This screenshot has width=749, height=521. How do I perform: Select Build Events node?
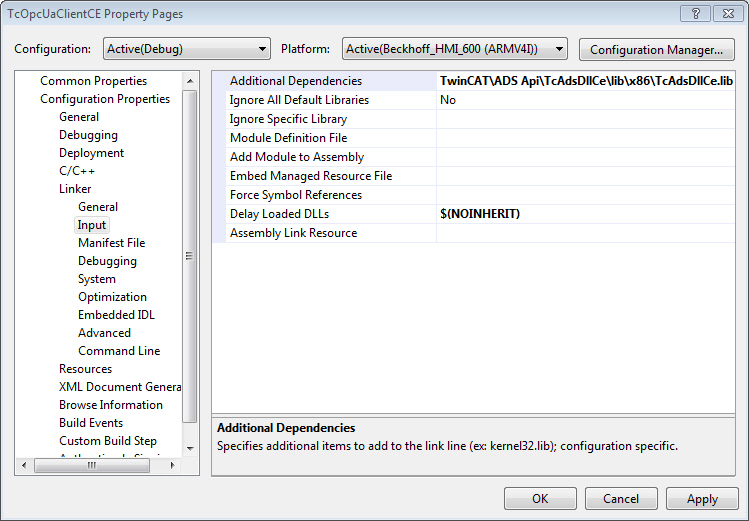(91, 423)
